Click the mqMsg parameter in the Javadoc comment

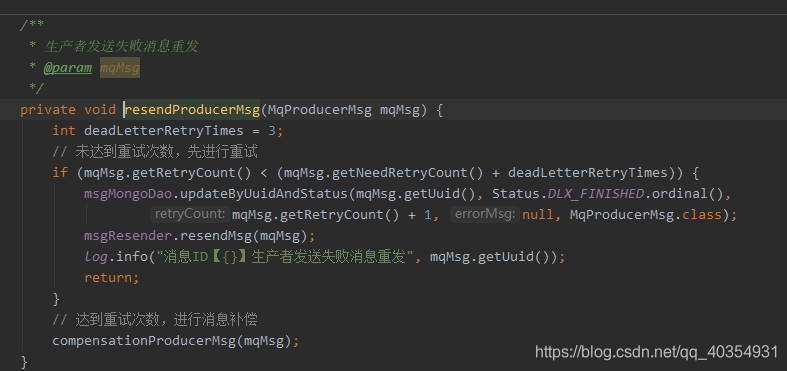click(x=120, y=68)
